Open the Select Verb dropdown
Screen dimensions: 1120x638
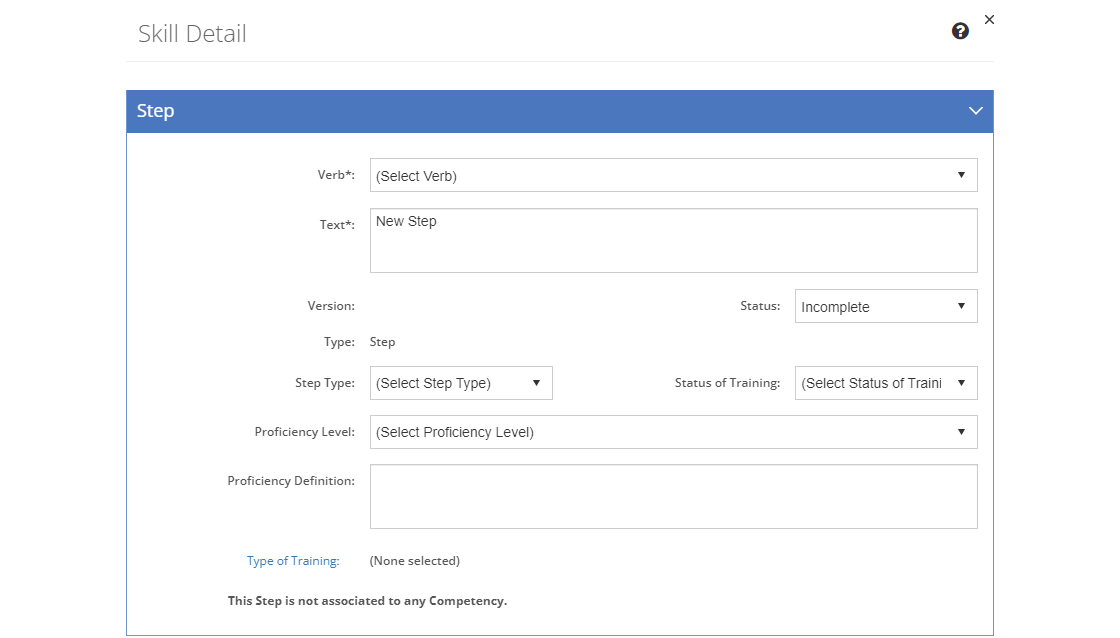(x=674, y=175)
